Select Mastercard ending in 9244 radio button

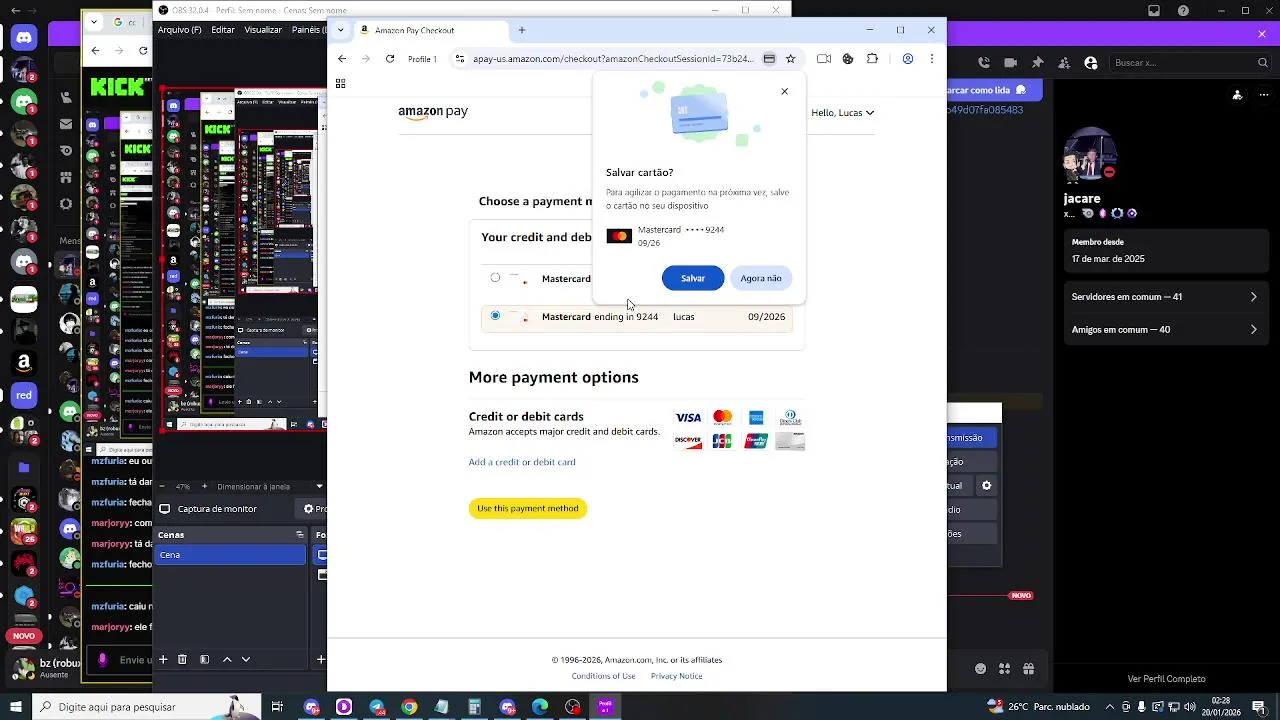(495, 316)
